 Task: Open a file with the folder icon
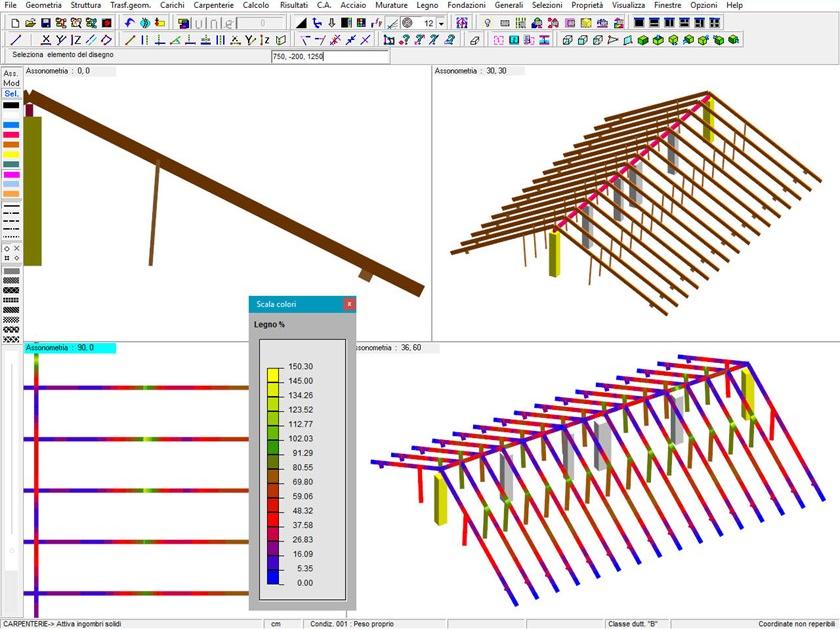click(x=30, y=23)
